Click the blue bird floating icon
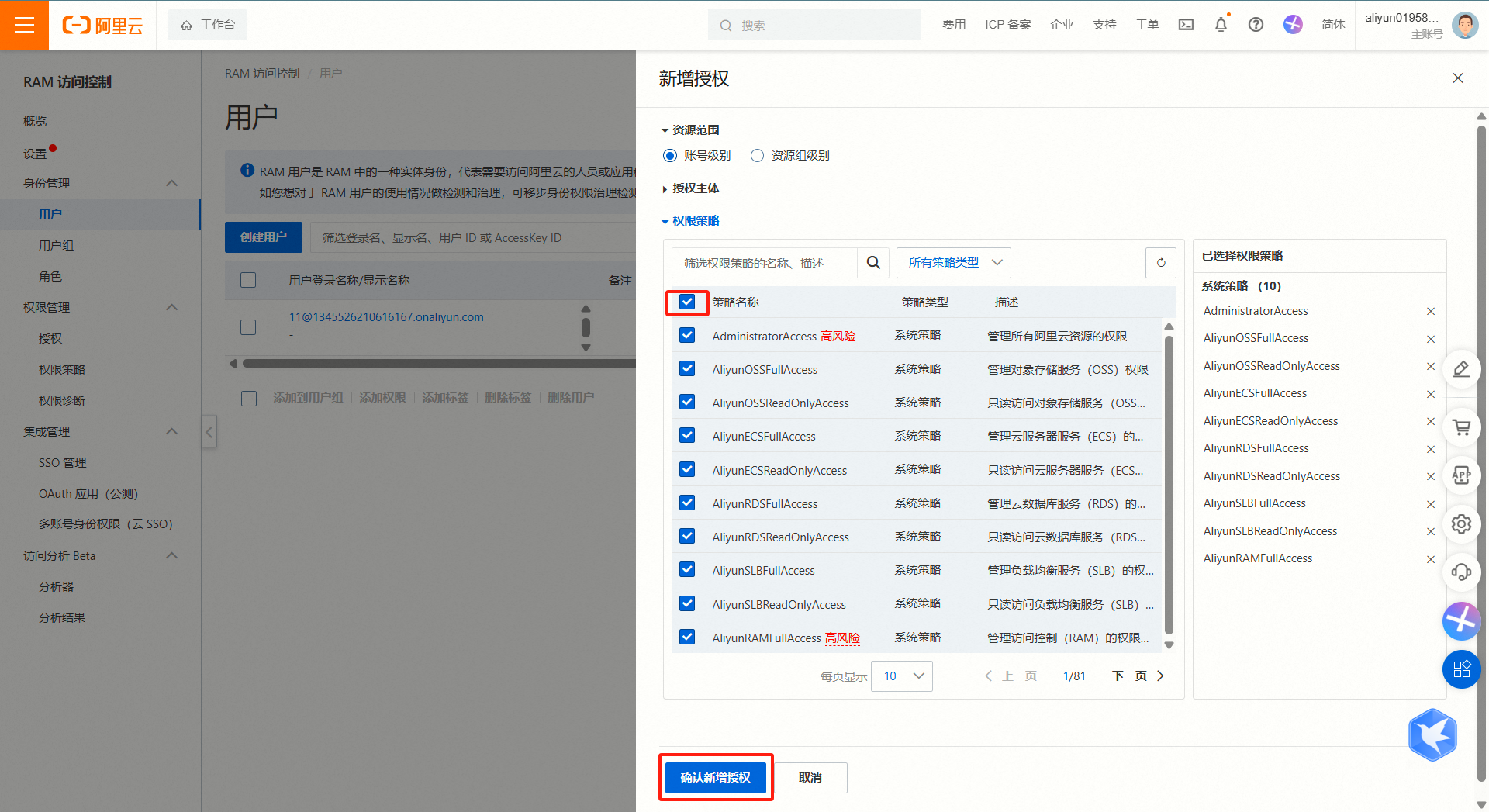This screenshot has height=812, width=1489. pyautogui.click(x=1432, y=734)
